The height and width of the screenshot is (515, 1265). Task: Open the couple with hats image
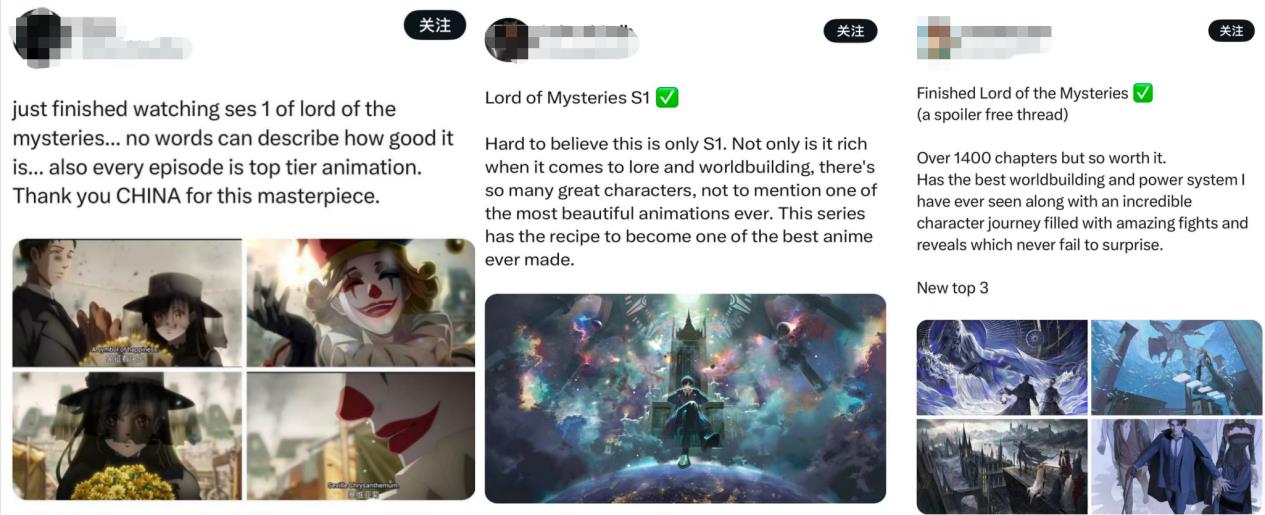pos(127,302)
